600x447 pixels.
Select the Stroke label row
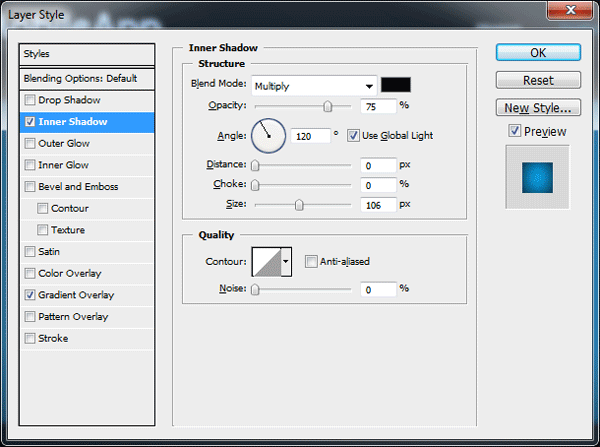point(87,338)
